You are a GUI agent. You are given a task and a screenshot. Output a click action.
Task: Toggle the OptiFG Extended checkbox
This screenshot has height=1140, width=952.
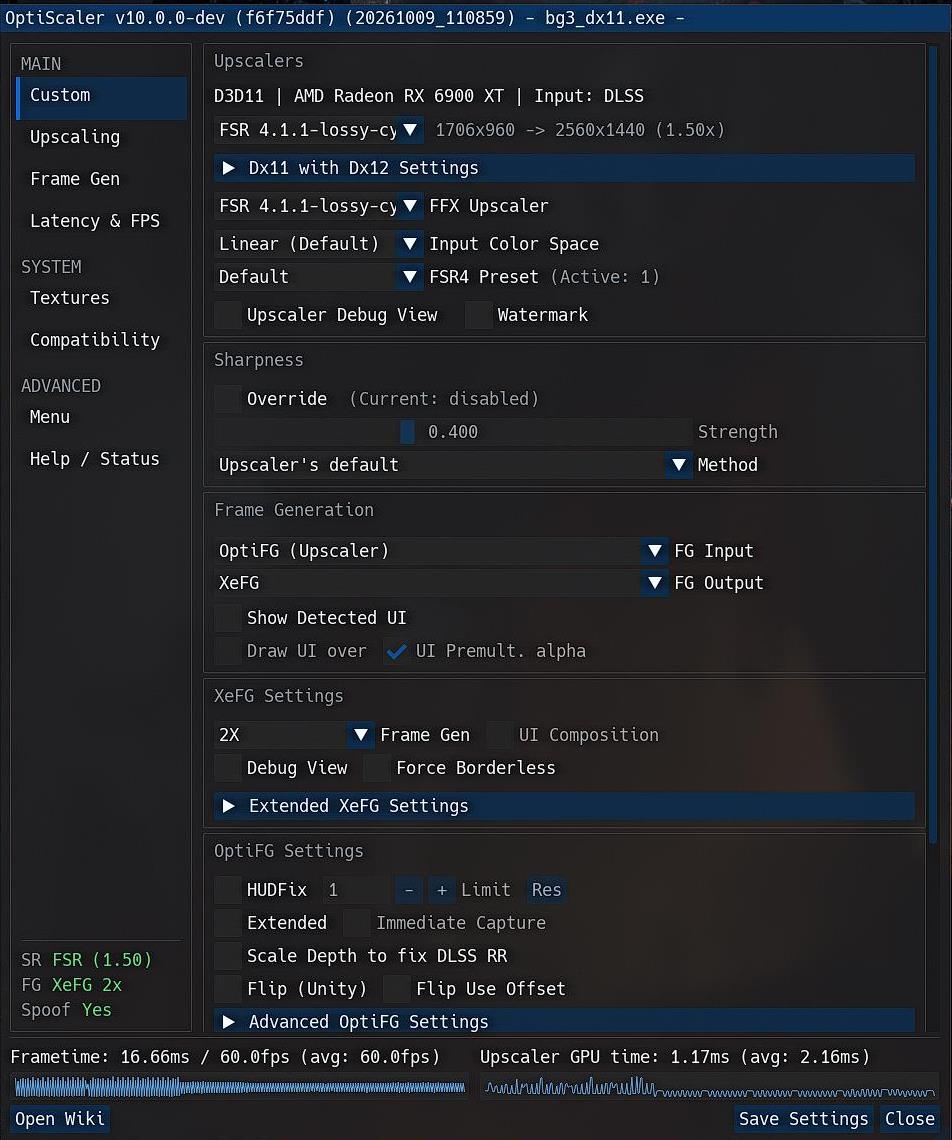click(x=228, y=923)
